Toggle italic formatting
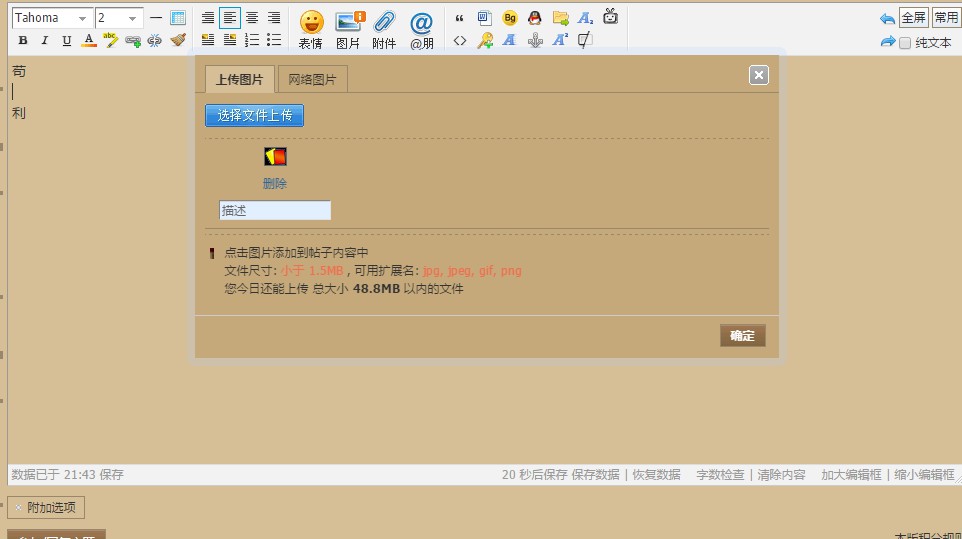This screenshot has width=962, height=539. coord(44,40)
